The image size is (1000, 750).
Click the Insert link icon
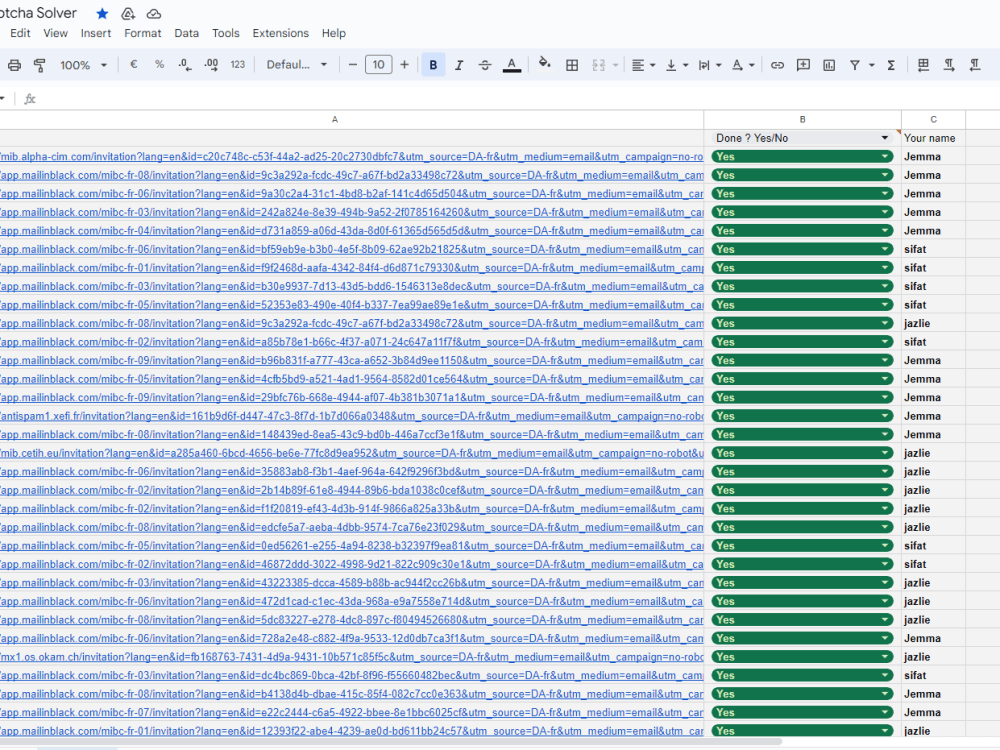777,65
